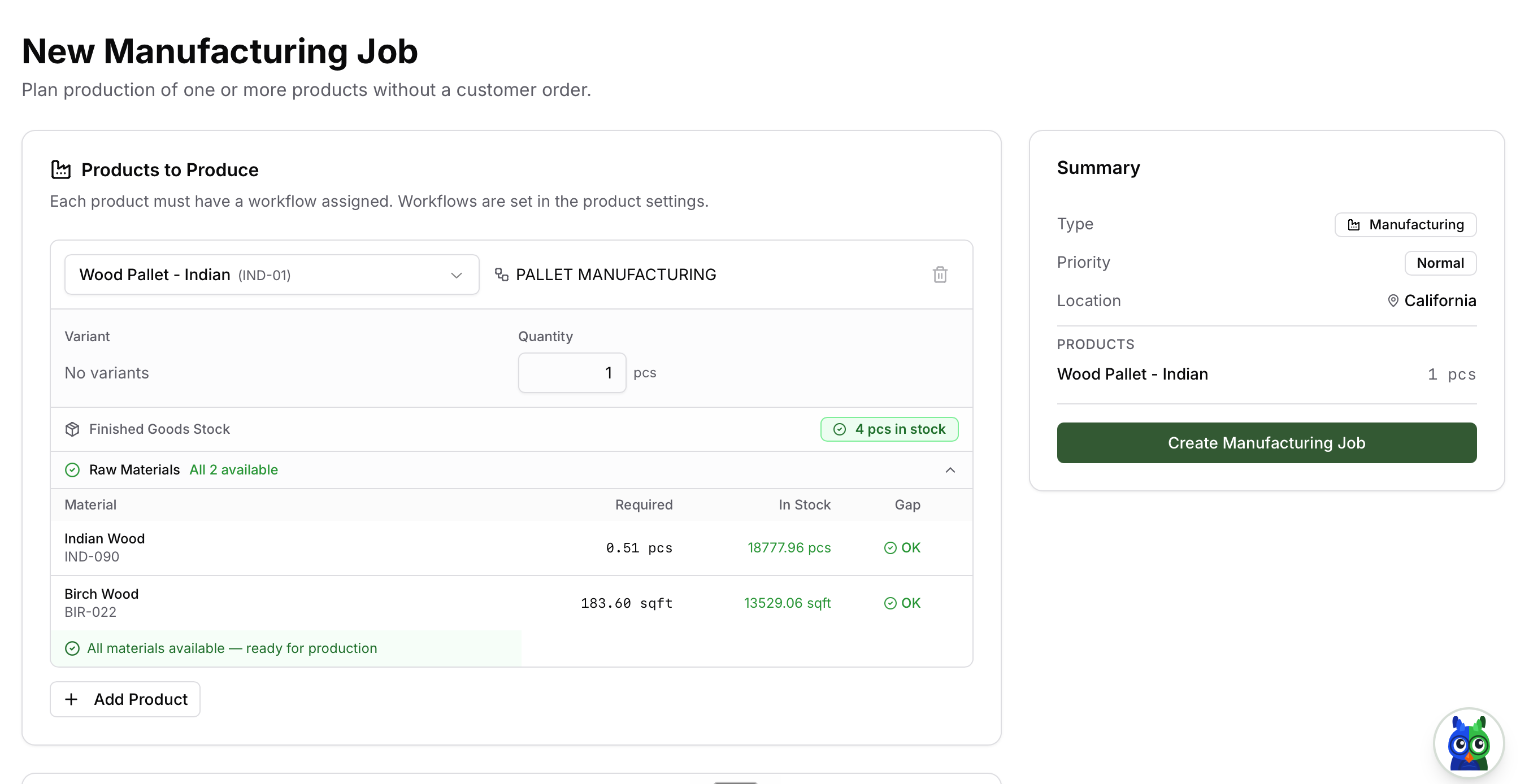This screenshot has height=784, width=1529.
Task: Click the workflow icon beside PALLET MANUFACTURING
Action: (502, 275)
